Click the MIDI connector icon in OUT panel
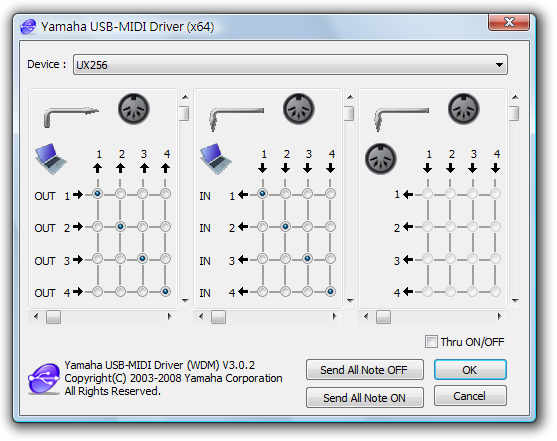This screenshot has height=441, width=557. pyautogui.click(x=134, y=109)
